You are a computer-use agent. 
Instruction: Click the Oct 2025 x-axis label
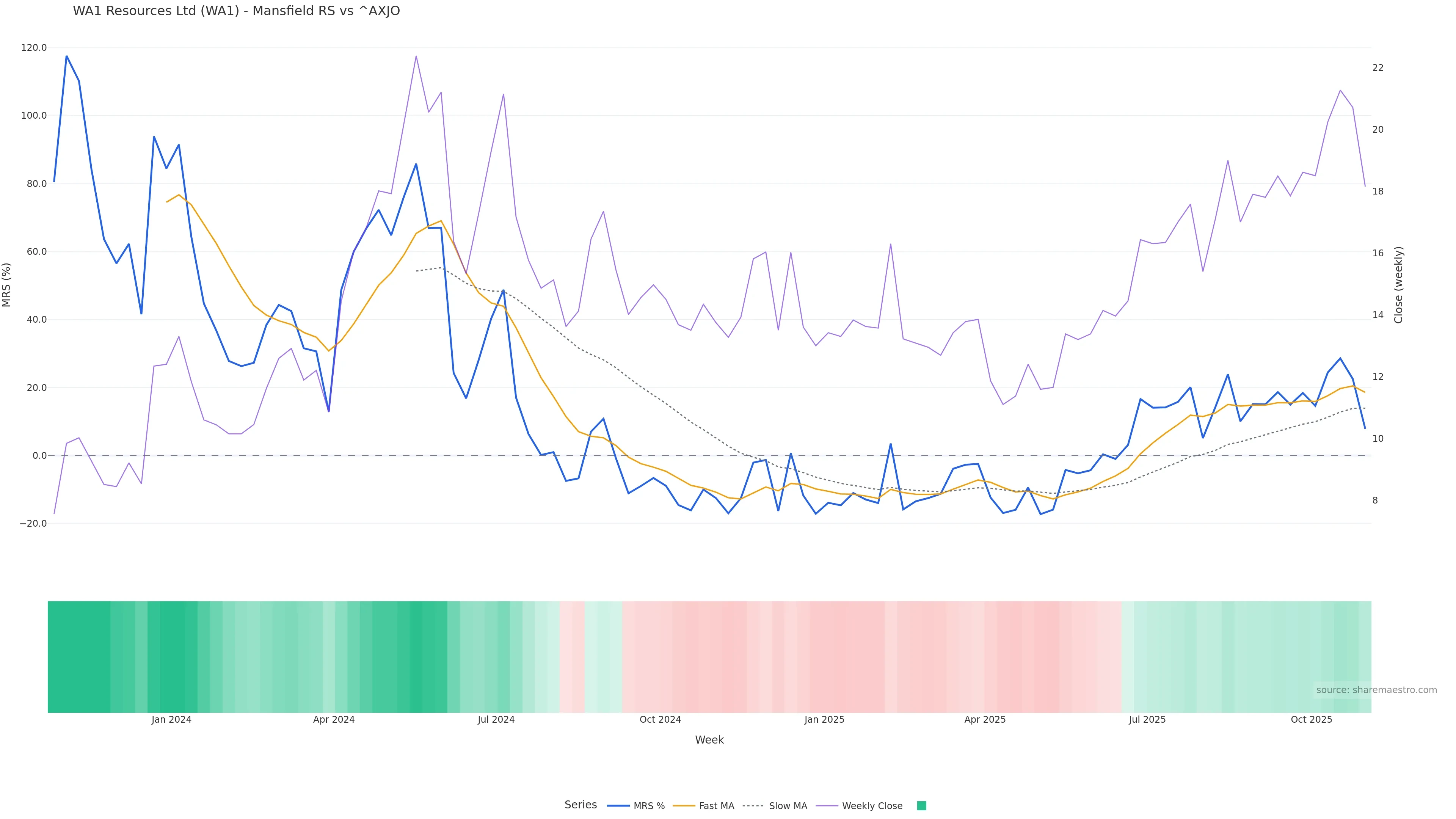(x=1311, y=720)
